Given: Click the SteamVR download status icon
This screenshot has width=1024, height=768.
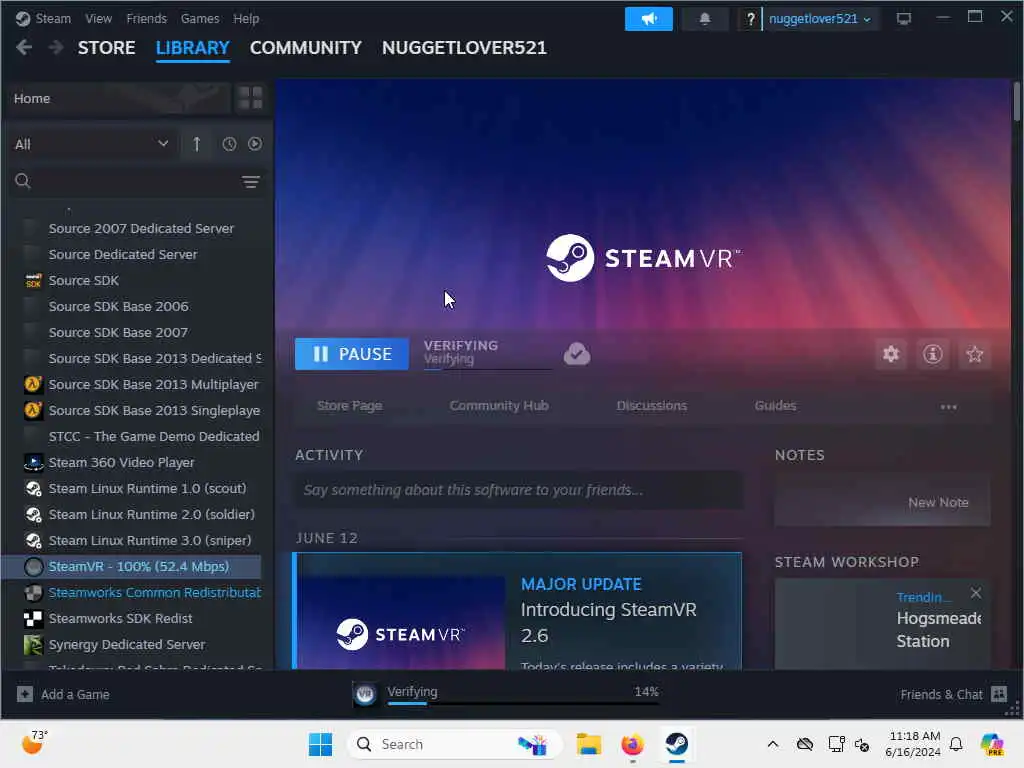Looking at the screenshot, I should click(x=365, y=694).
